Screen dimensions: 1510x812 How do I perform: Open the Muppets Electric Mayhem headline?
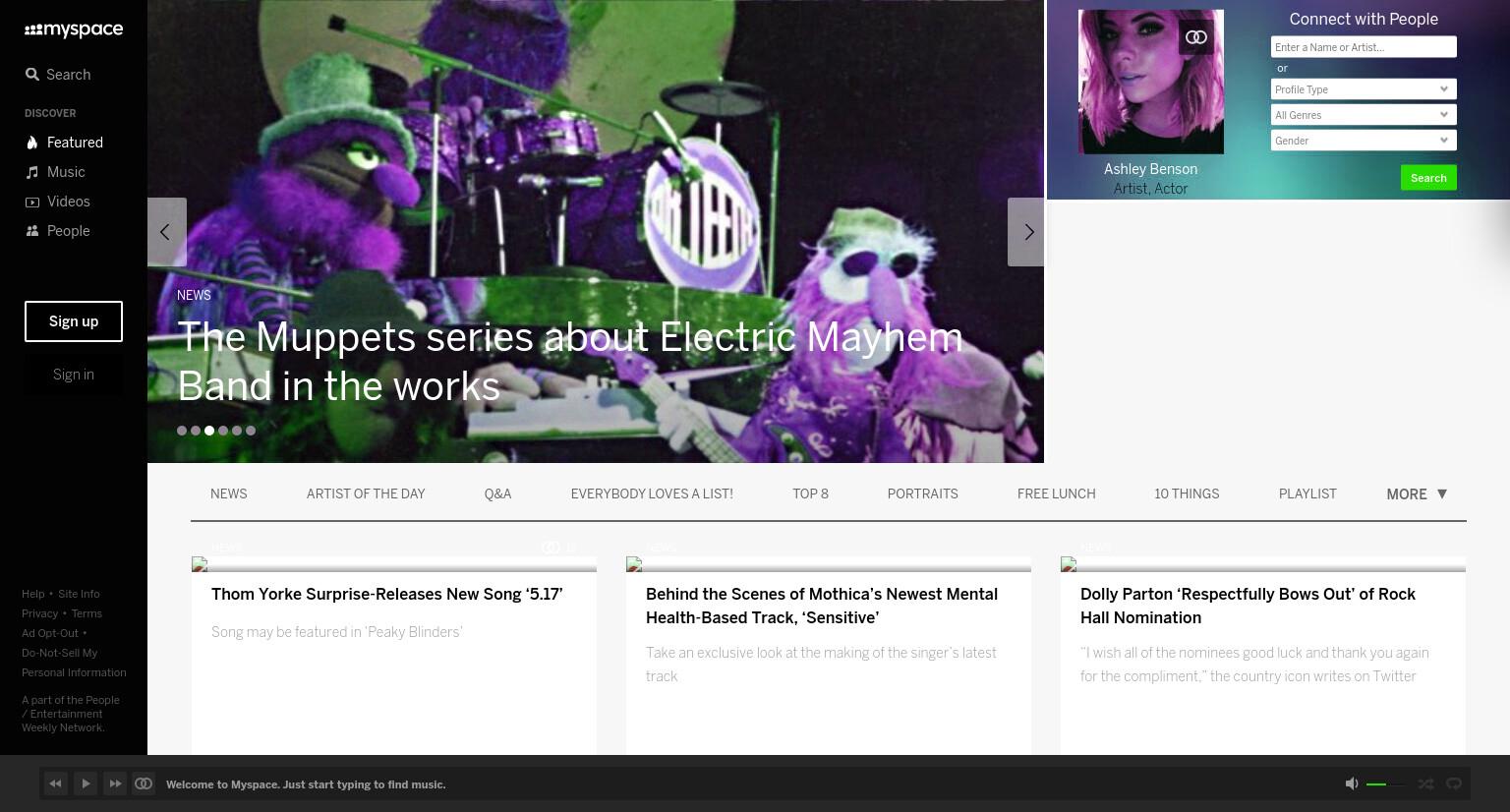tap(570, 362)
